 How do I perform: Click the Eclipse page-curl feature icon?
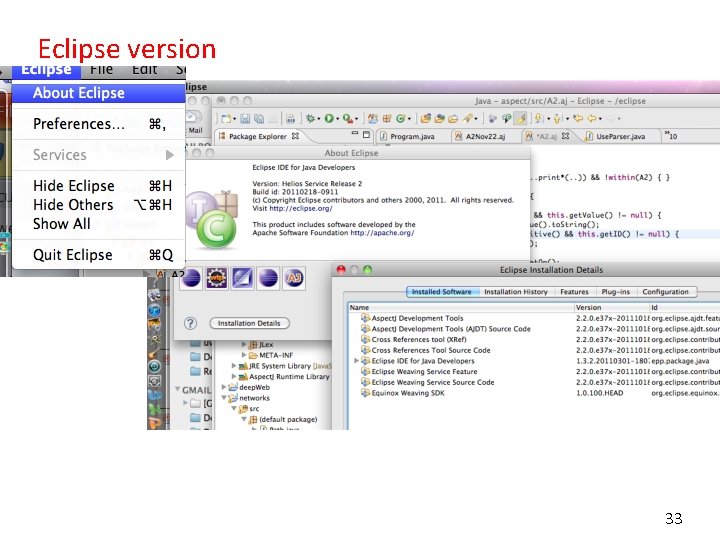point(242,278)
